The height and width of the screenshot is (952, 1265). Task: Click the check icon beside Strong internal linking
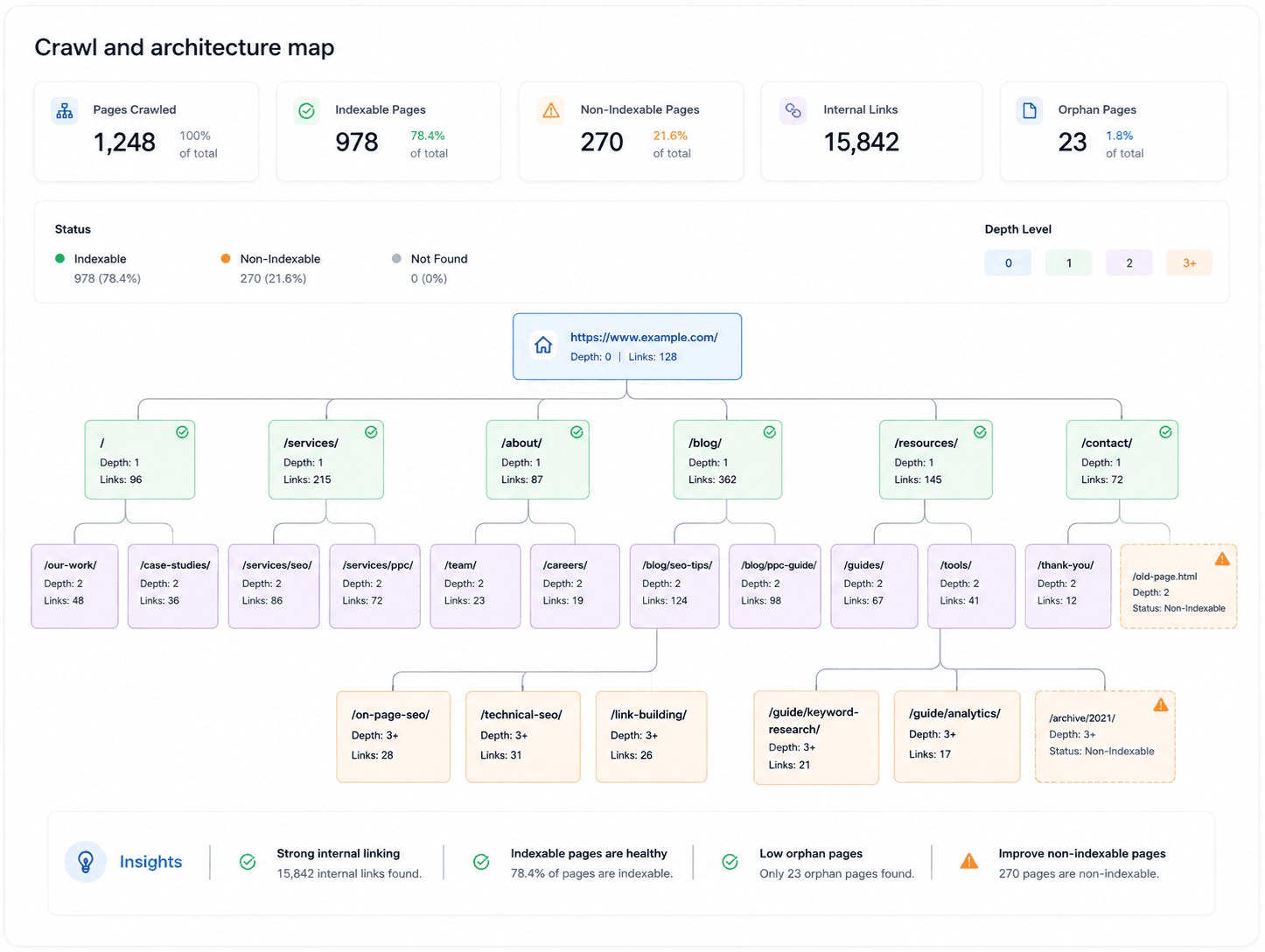pos(248,862)
